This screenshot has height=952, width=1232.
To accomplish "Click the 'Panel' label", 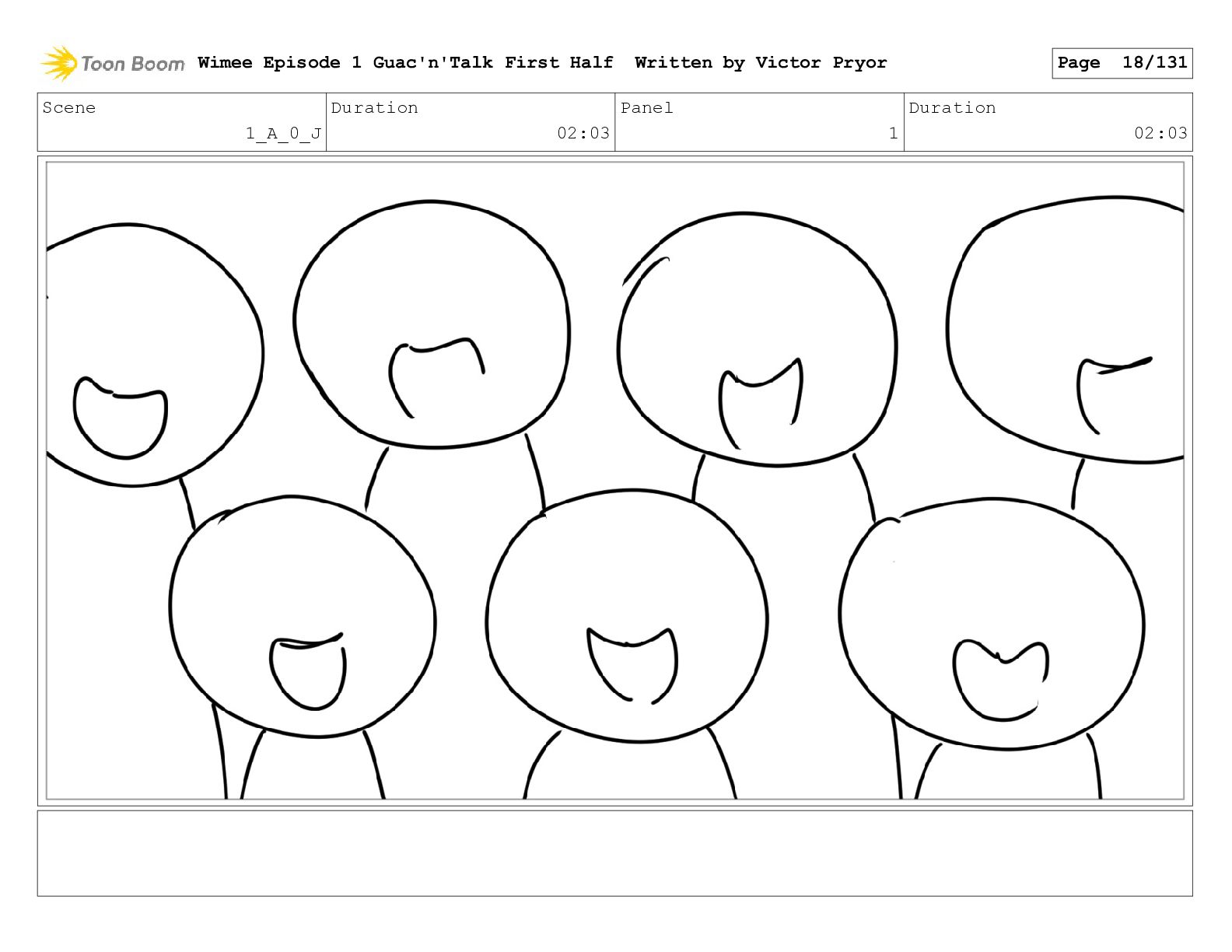I will click(x=646, y=108).
